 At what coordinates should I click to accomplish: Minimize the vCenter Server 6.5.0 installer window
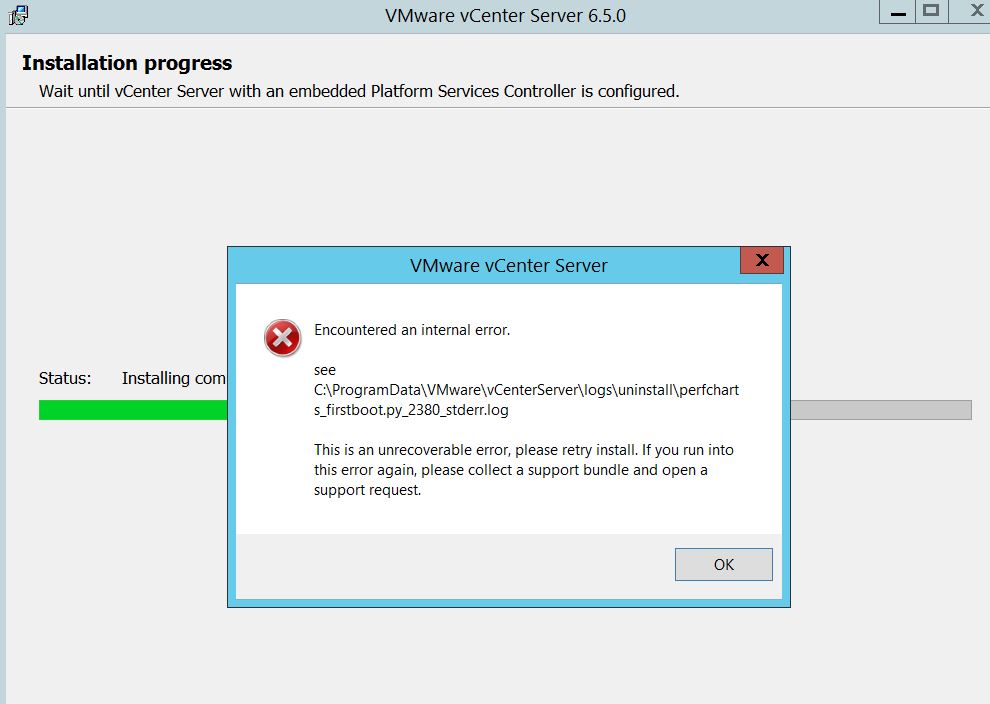click(898, 13)
